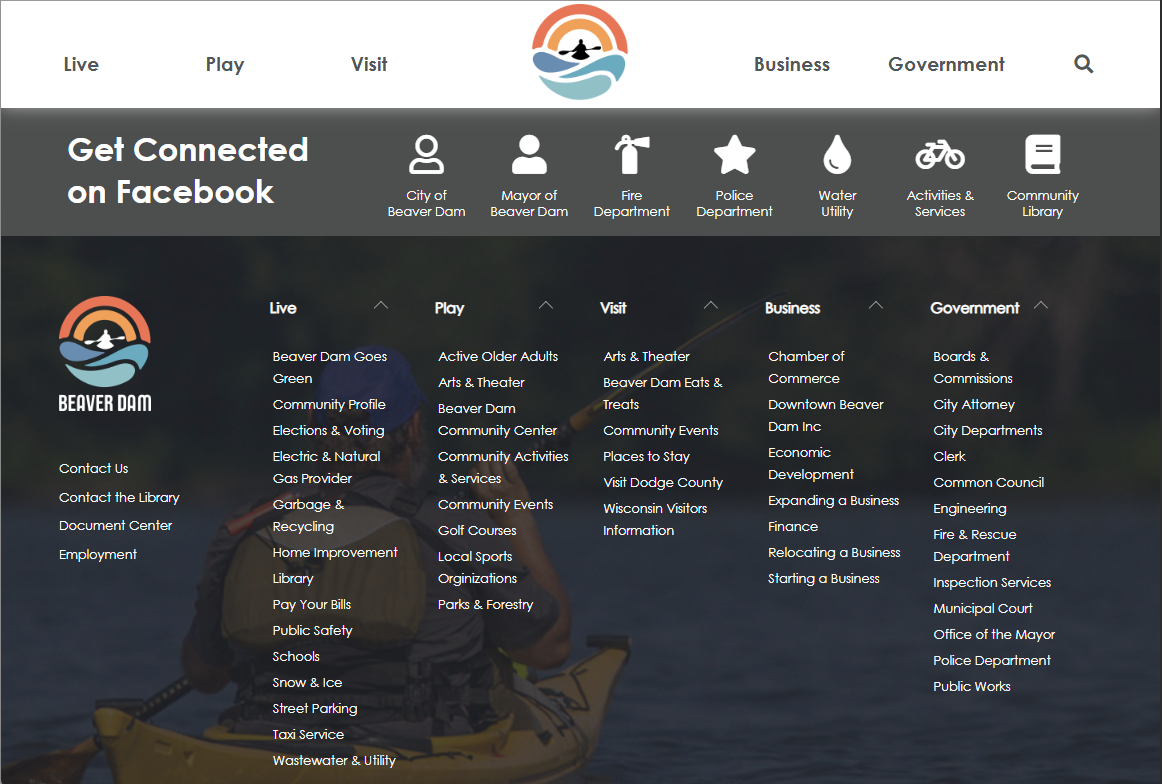This screenshot has width=1162, height=784.
Task: Open Document Center link
Action: (116, 525)
